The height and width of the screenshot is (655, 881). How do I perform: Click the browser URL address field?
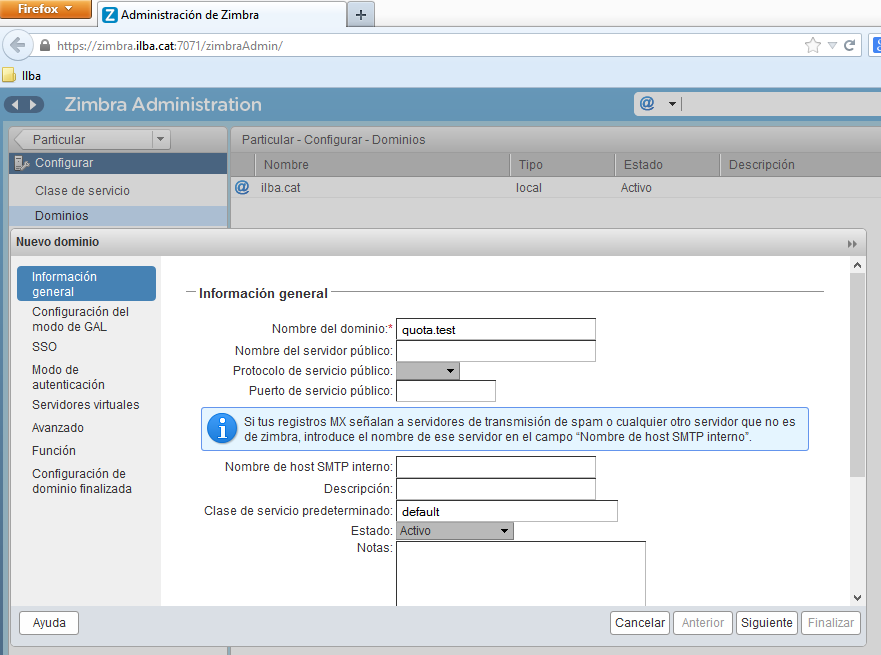427,46
